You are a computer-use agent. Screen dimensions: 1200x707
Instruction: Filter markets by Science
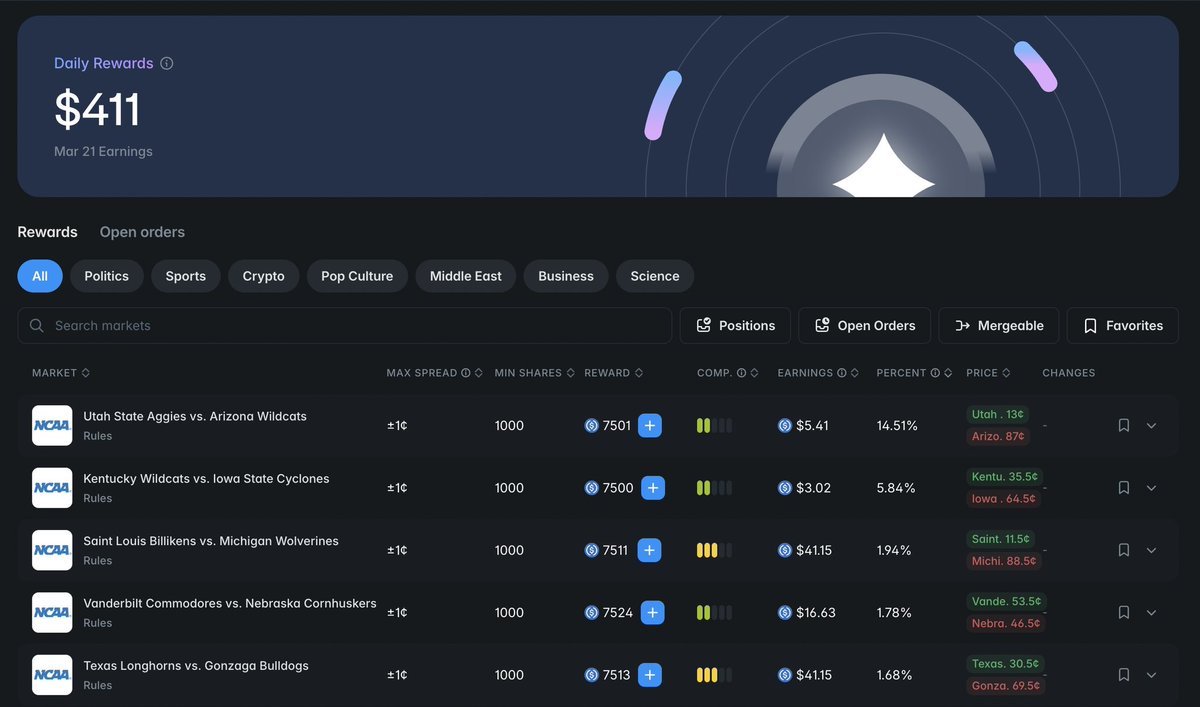pyautogui.click(x=655, y=276)
